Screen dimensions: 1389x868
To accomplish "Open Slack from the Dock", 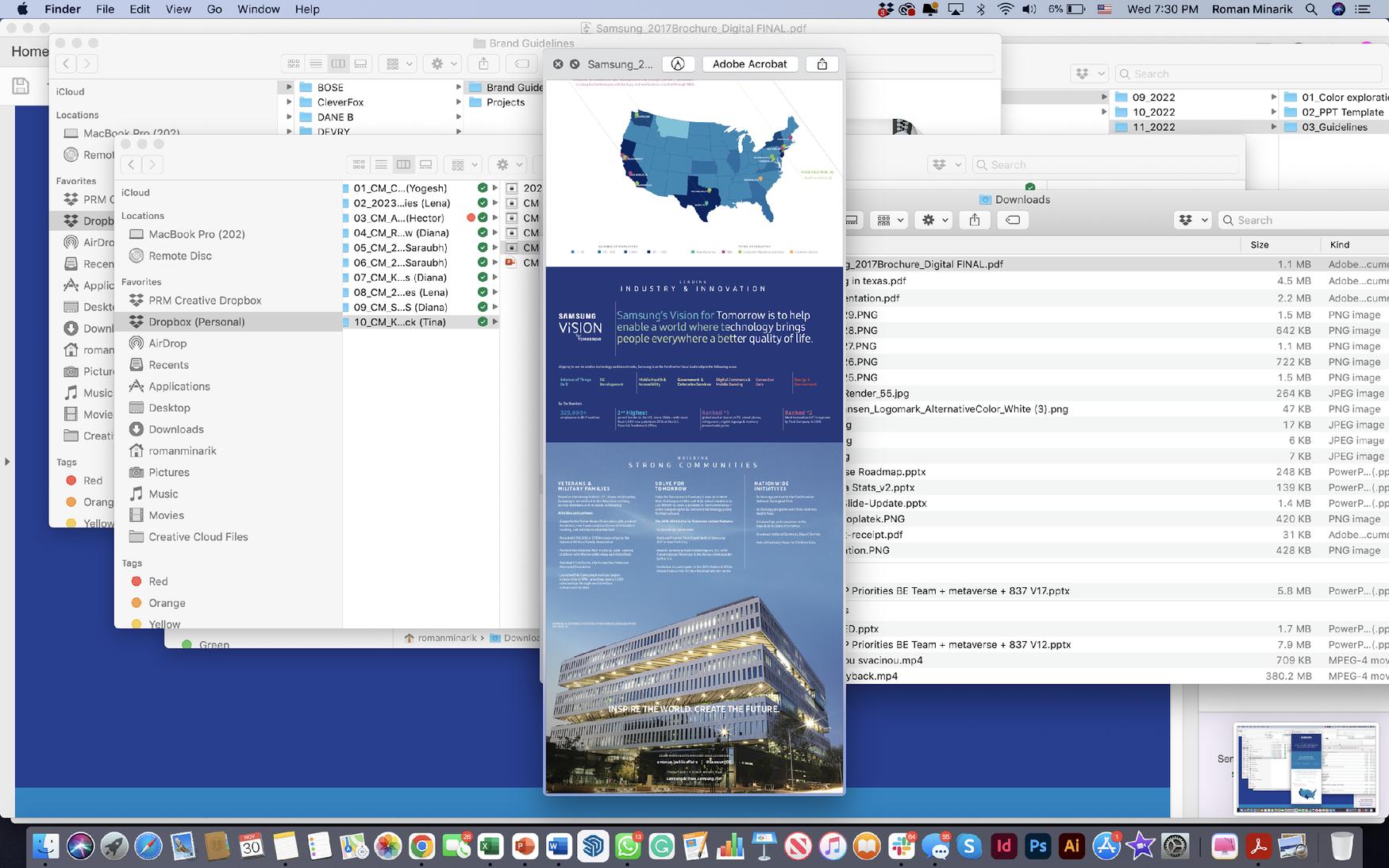I will 901,847.
